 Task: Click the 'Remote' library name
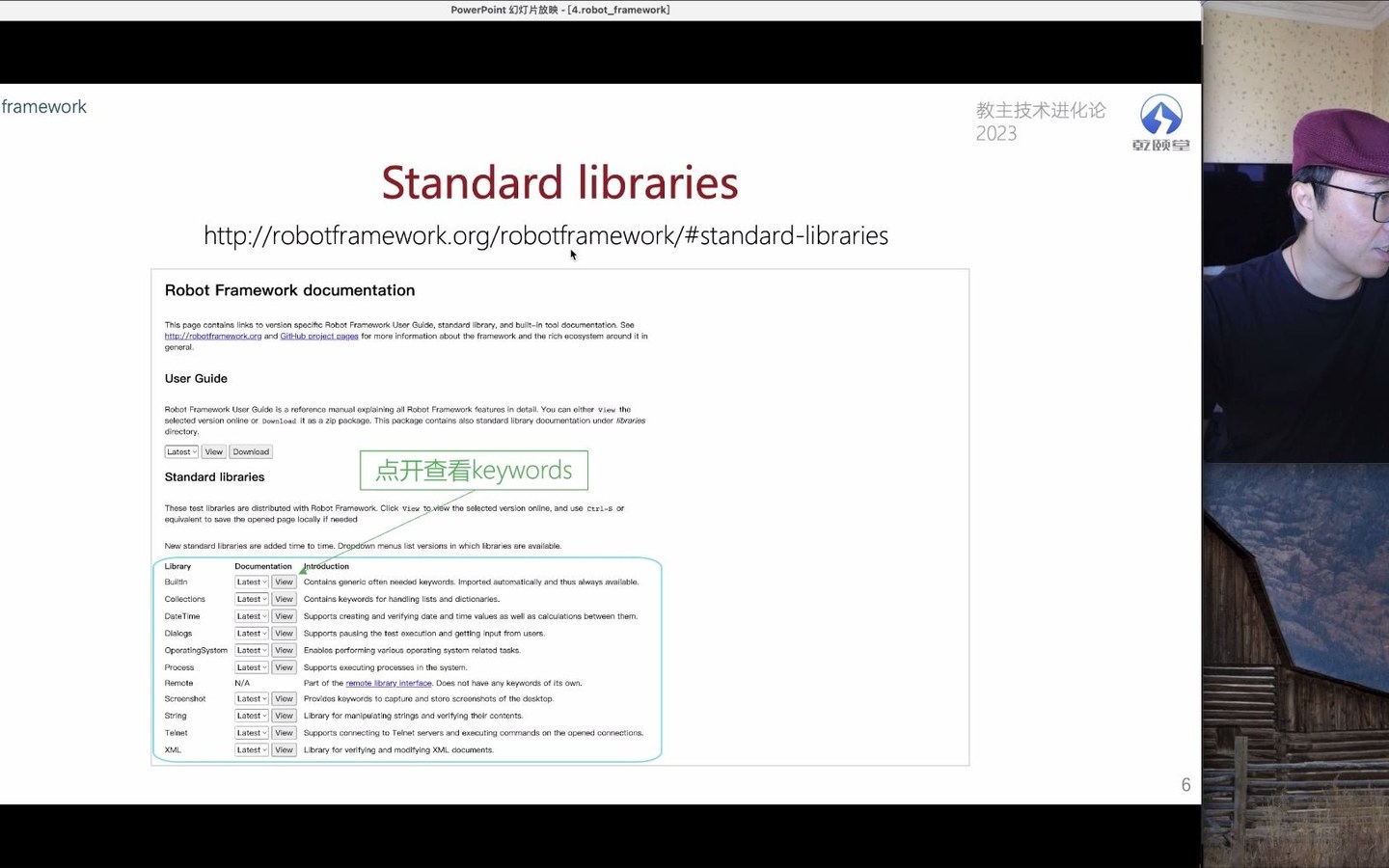178,683
